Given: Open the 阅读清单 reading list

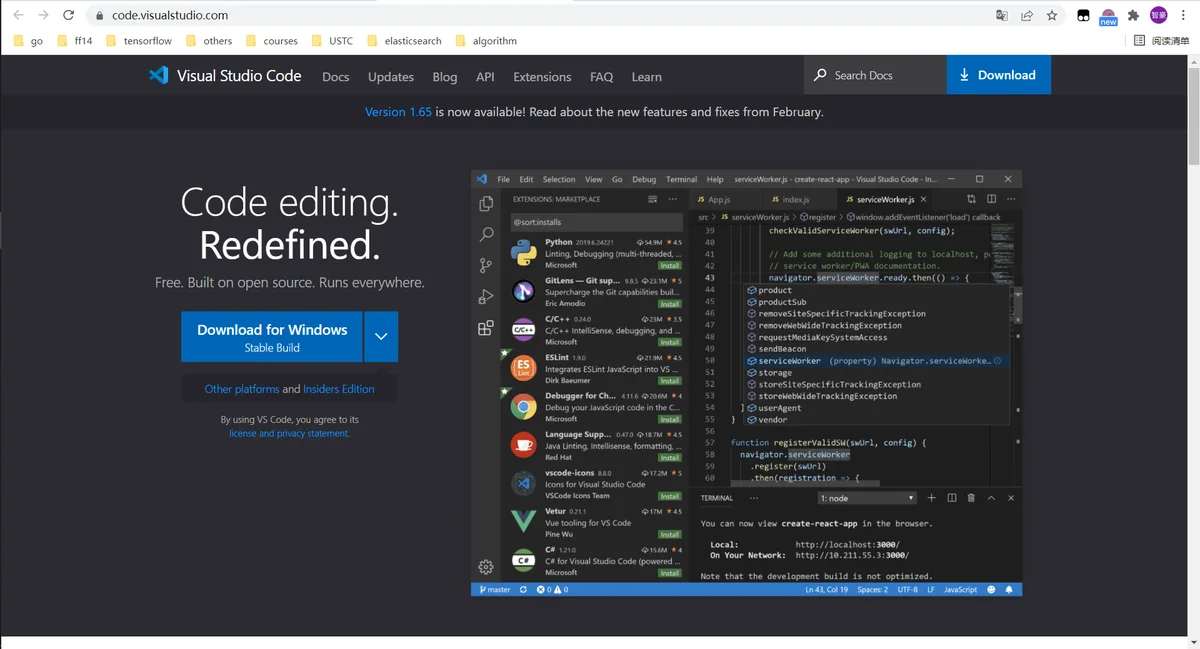Looking at the screenshot, I should pos(1162,41).
